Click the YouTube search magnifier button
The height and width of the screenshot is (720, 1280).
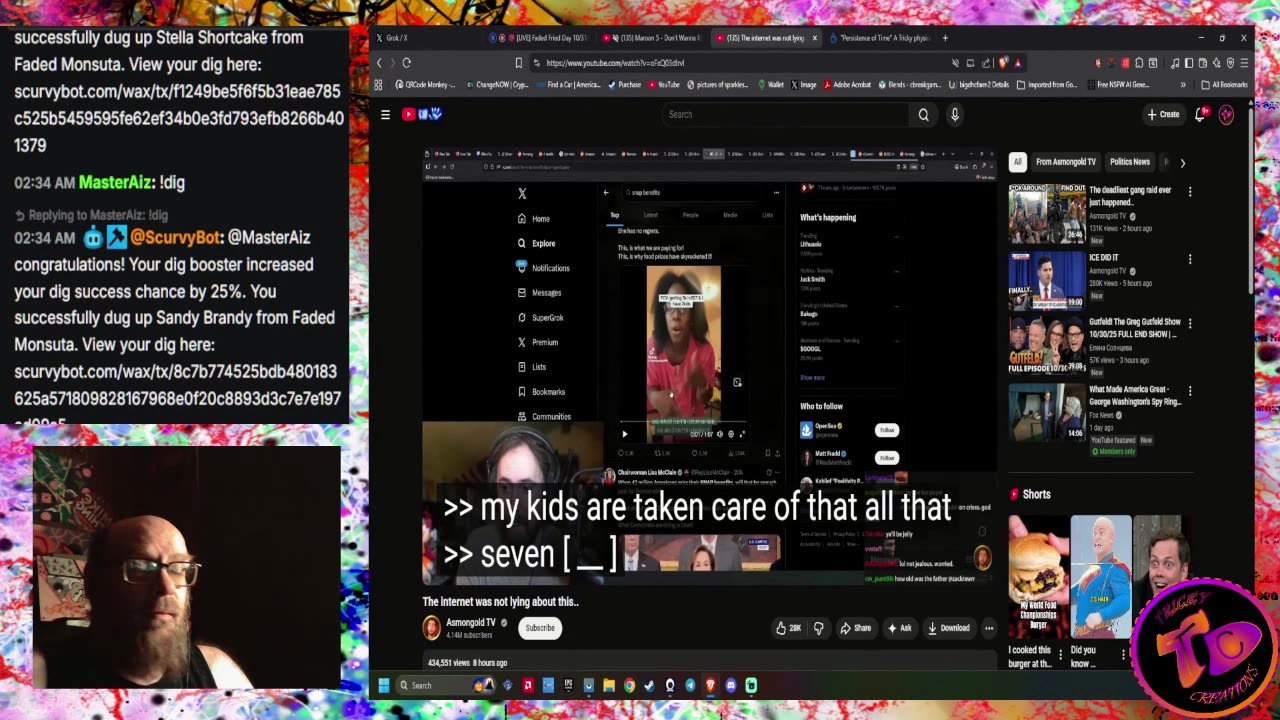(923, 114)
